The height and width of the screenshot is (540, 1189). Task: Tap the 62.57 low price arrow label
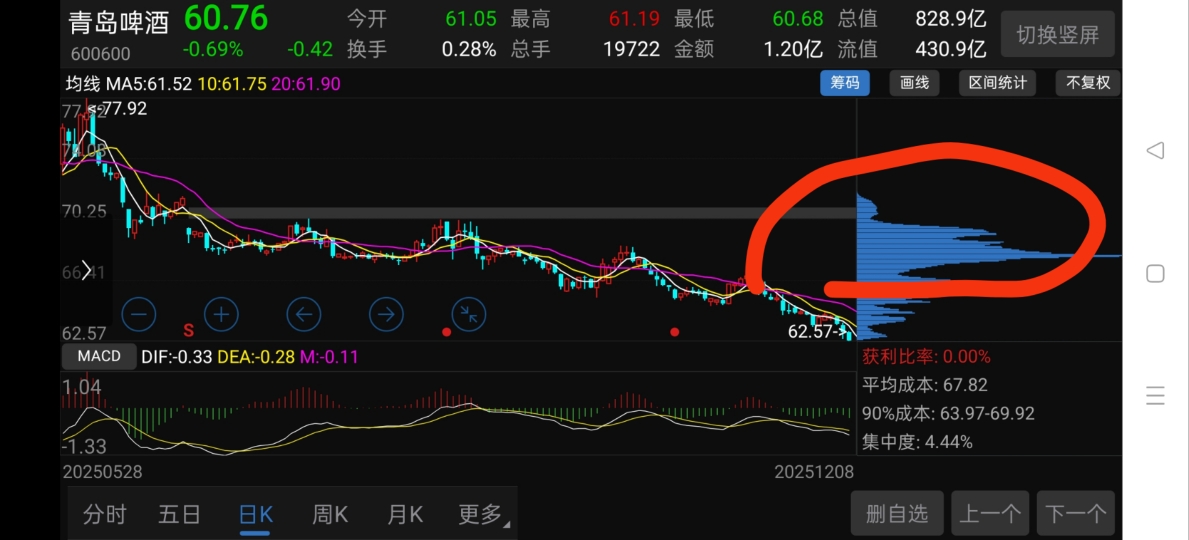click(x=818, y=331)
